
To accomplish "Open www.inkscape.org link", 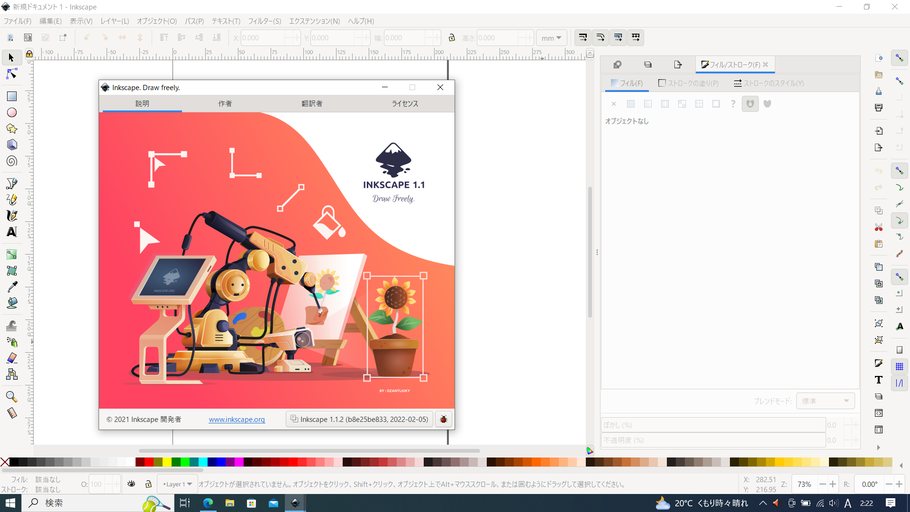I will click(x=237, y=419).
